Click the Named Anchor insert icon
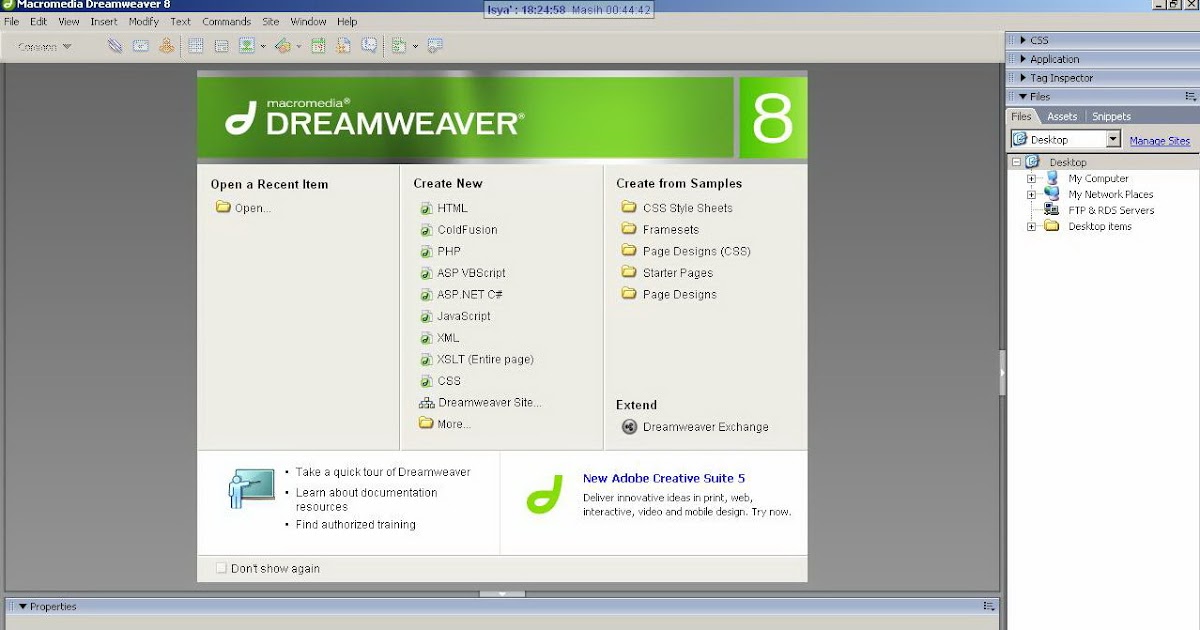This screenshot has height=630, width=1200. click(x=166, y=46)
